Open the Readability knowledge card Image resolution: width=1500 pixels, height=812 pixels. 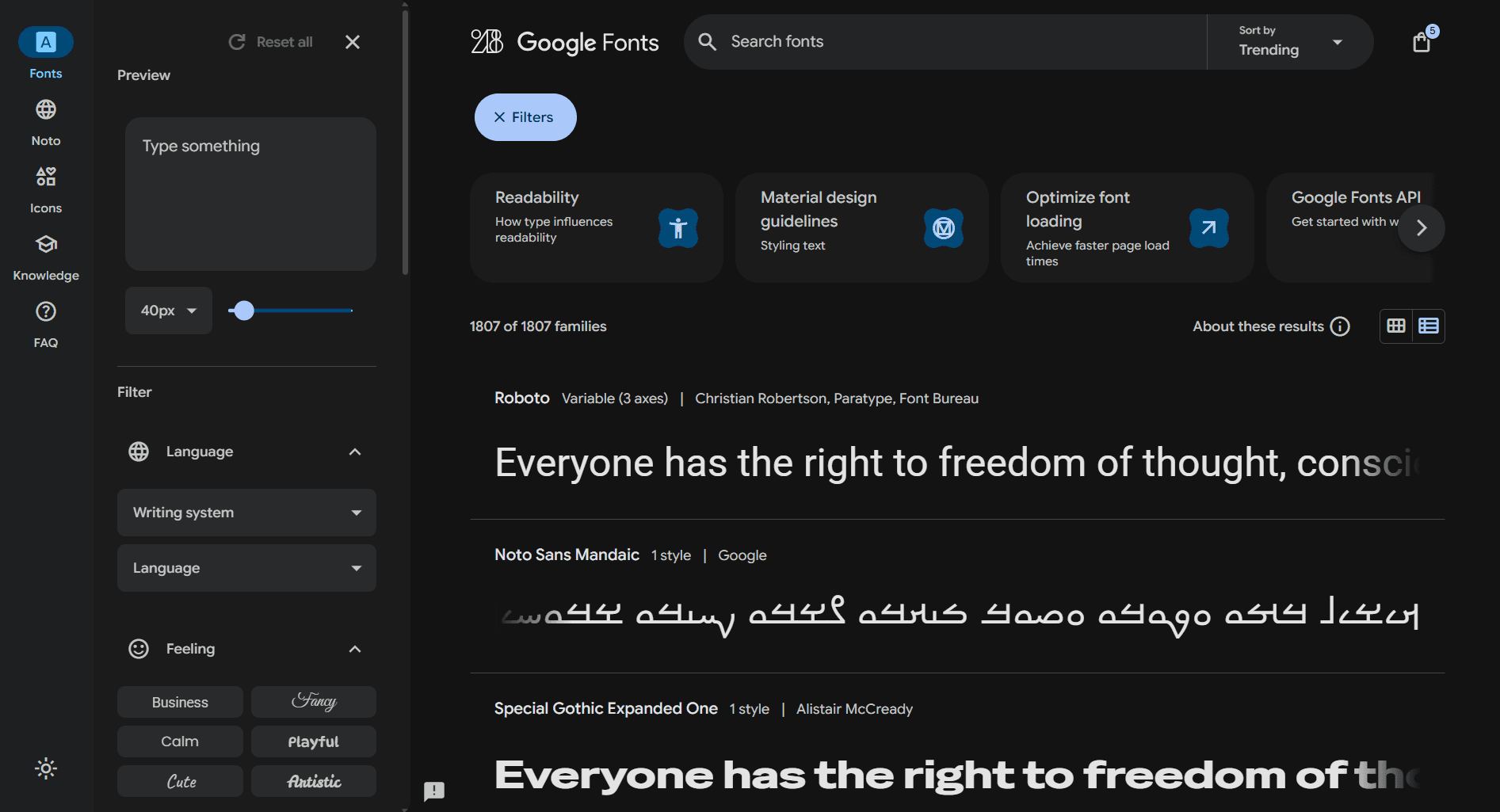(597, 228)
